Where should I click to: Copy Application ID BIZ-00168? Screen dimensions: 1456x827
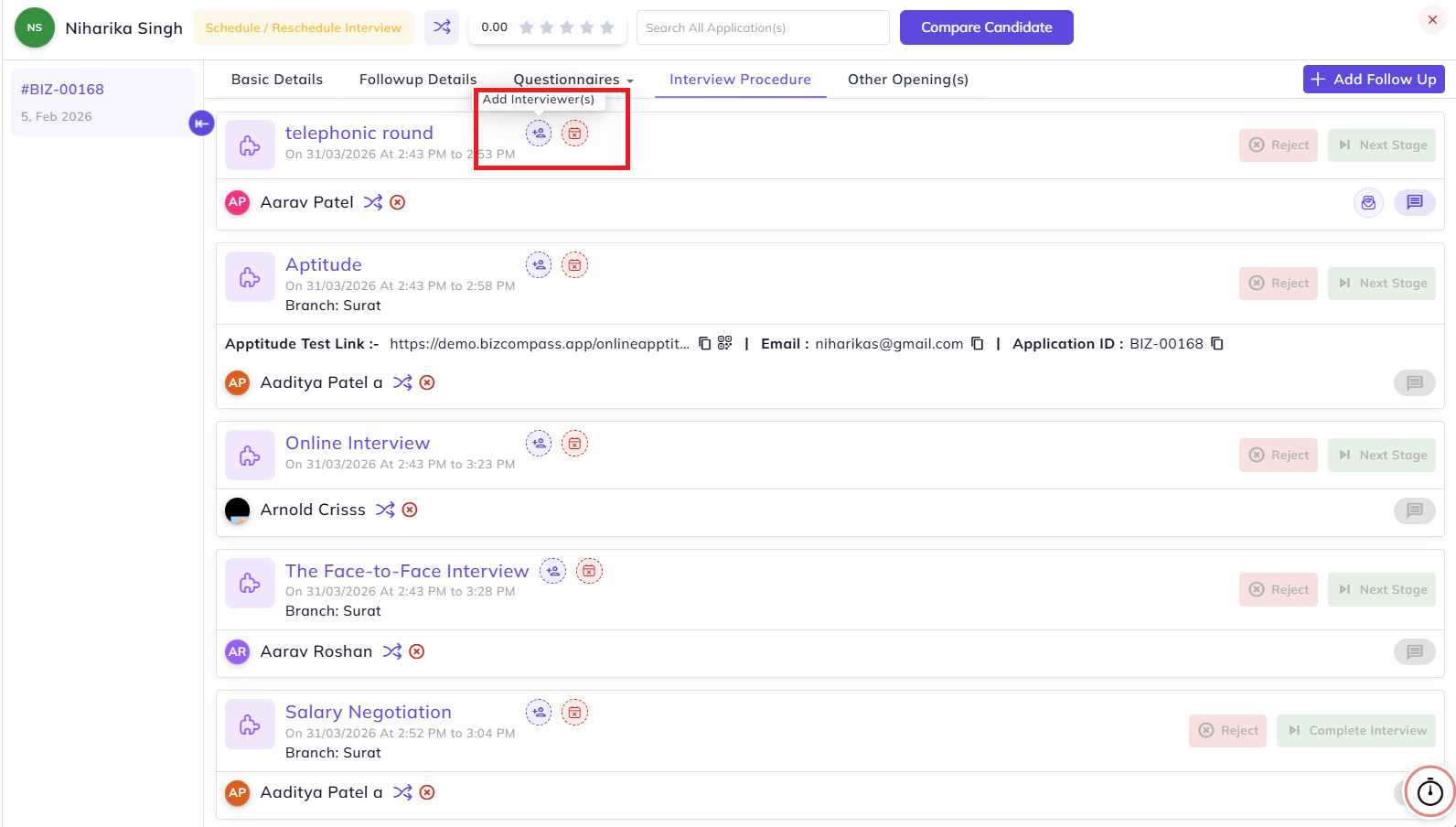1217,344
